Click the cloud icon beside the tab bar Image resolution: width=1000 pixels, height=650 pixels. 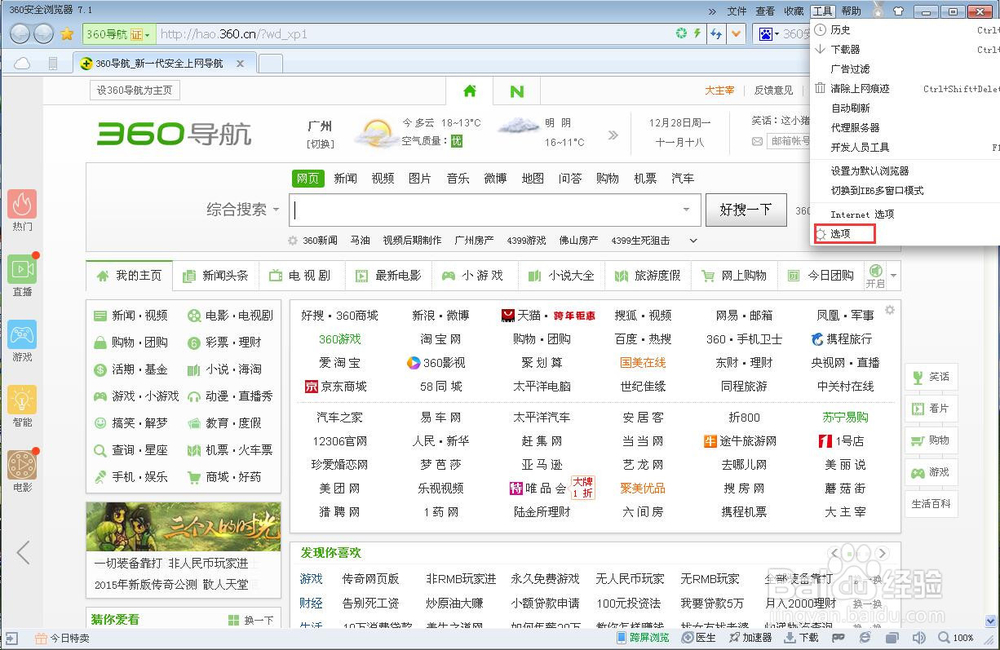point(22,63)
